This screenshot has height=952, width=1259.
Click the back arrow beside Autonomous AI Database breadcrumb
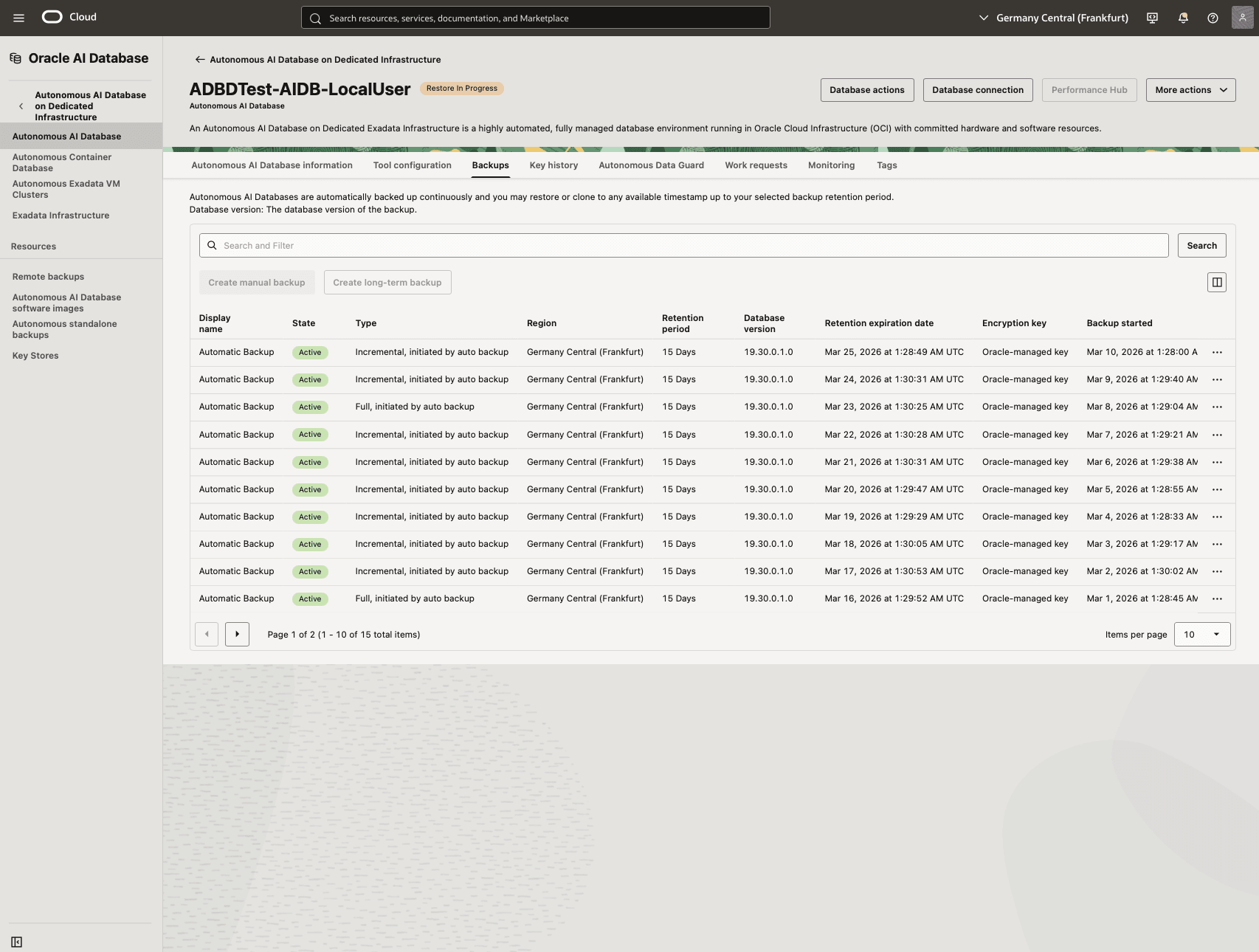[199, 60]
